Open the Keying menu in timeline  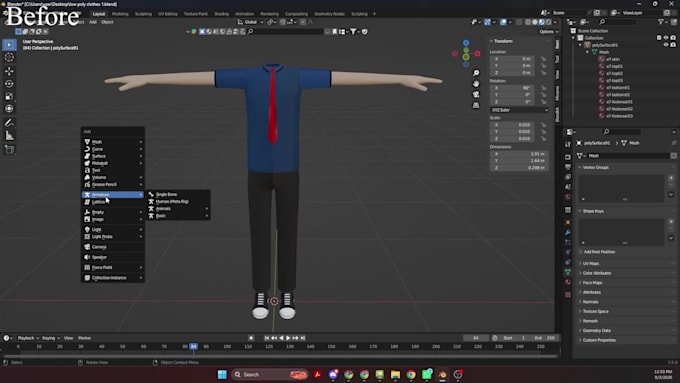(50, 338)
